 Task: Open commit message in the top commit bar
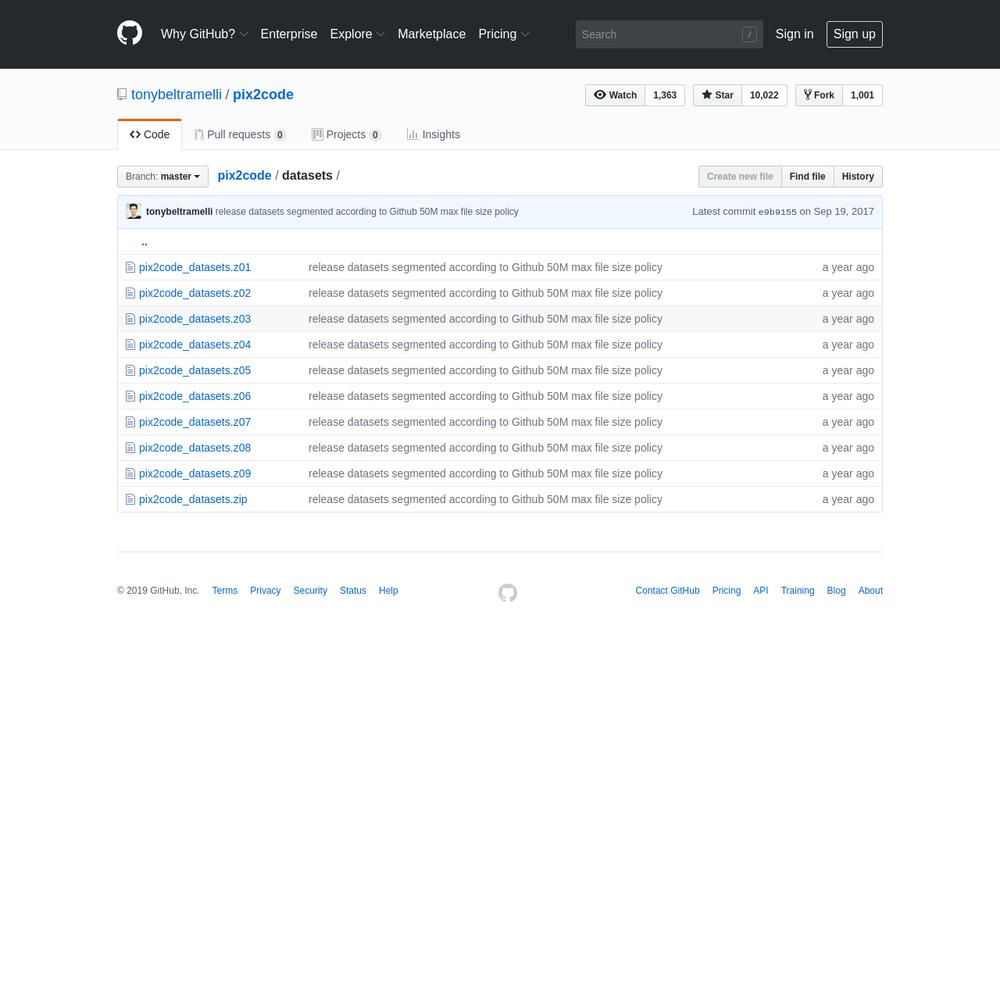click(367, 212)
